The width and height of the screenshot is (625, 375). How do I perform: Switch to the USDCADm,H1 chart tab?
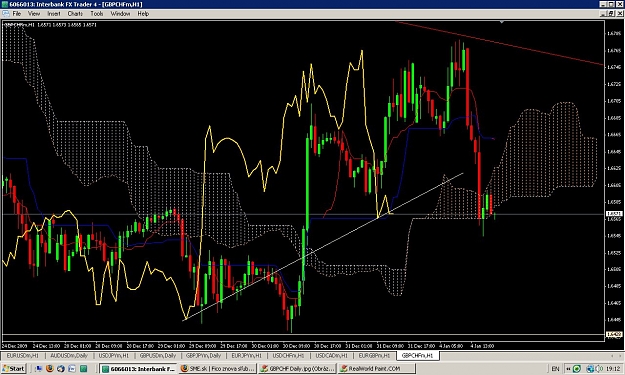(331, 355)
